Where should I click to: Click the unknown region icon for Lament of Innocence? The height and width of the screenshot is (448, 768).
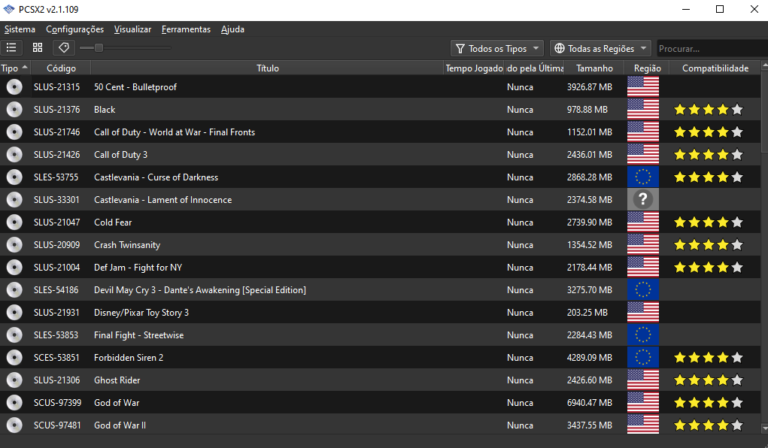pyautogui.click(x=643, y=200)
